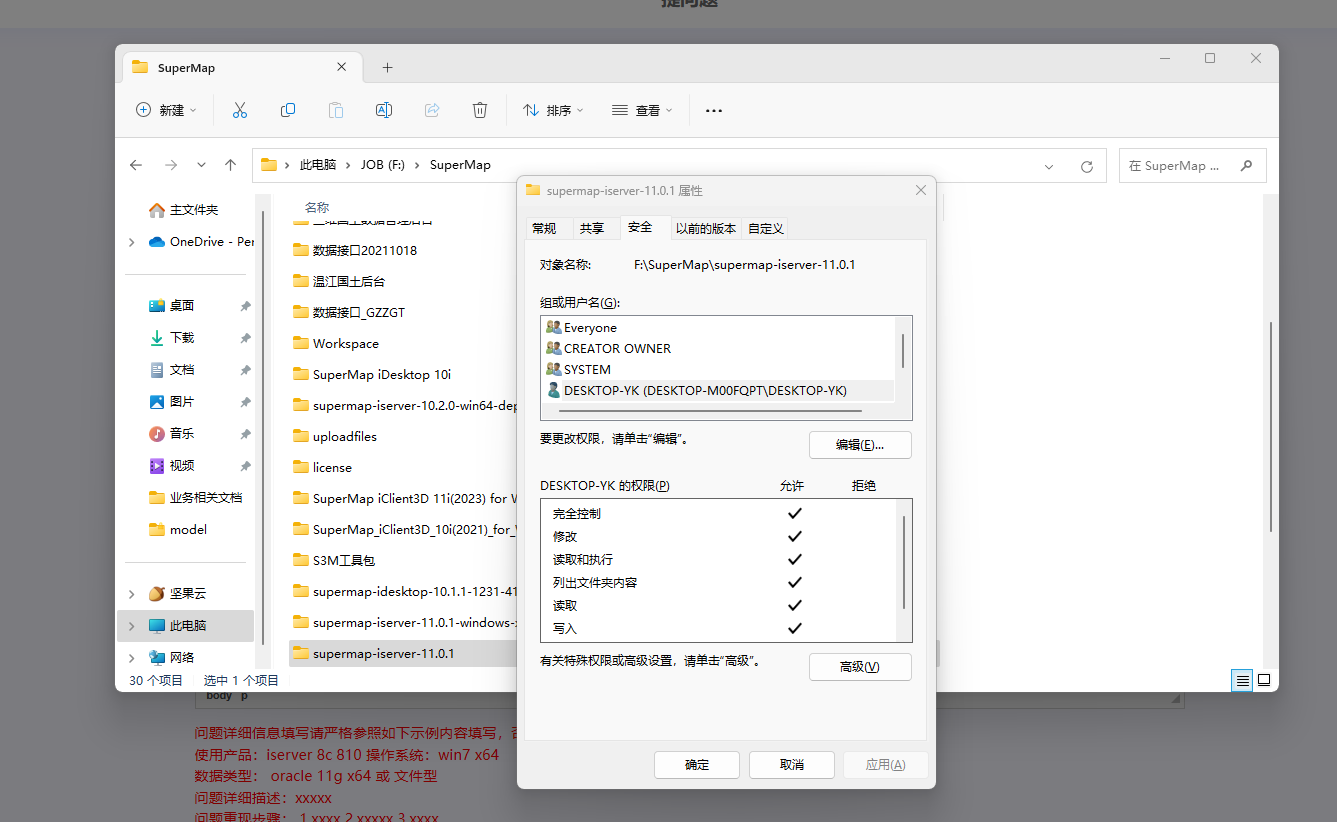The image size is (1337, 822).
Task: Select the S3M工具包 folder
Action: tap(333, 561)
